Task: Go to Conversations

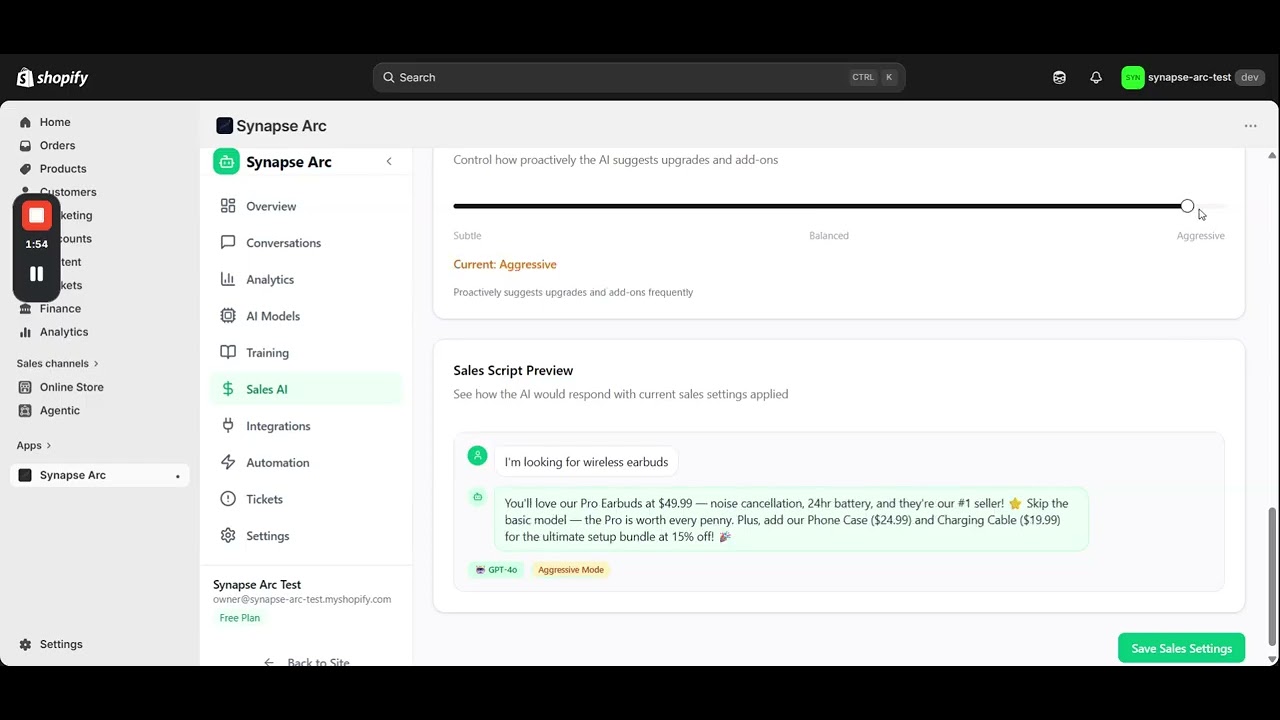Action: click(x=305, y=243)
